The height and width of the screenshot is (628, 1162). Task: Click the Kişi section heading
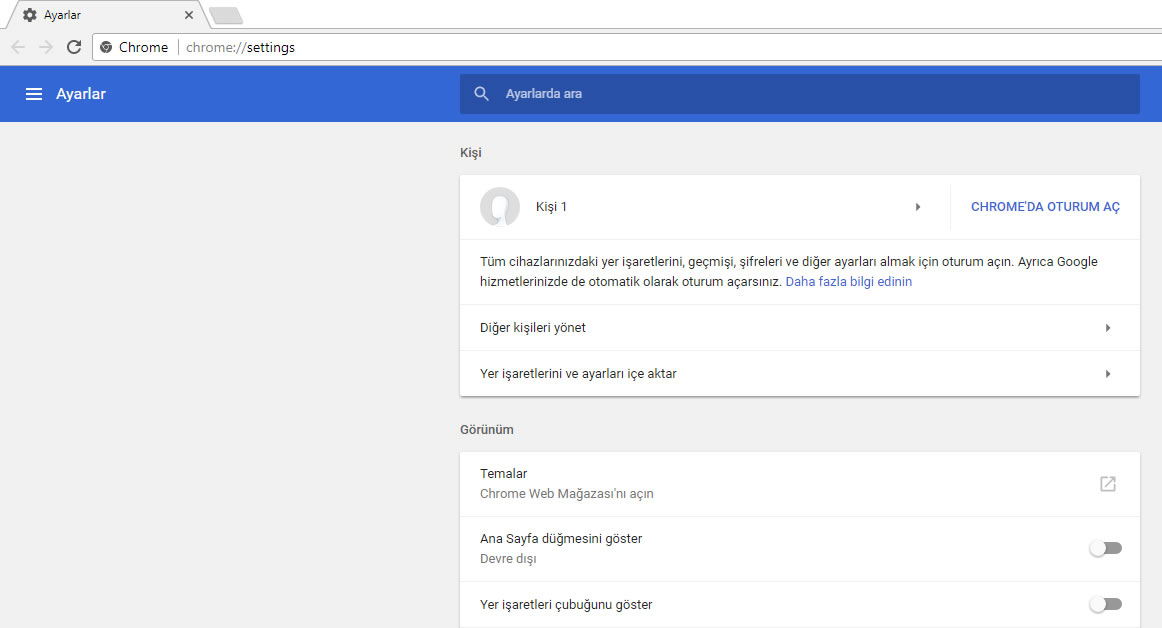pyautogui.click(x=471, y=153)
